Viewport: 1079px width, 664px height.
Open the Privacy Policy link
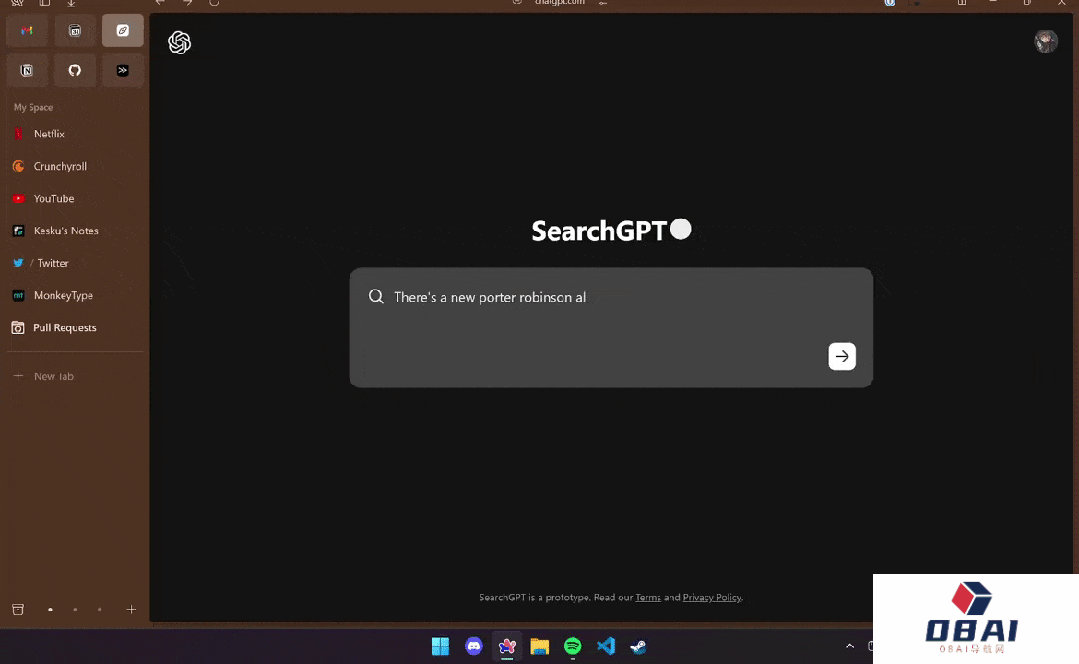click(x=712, y=597)
